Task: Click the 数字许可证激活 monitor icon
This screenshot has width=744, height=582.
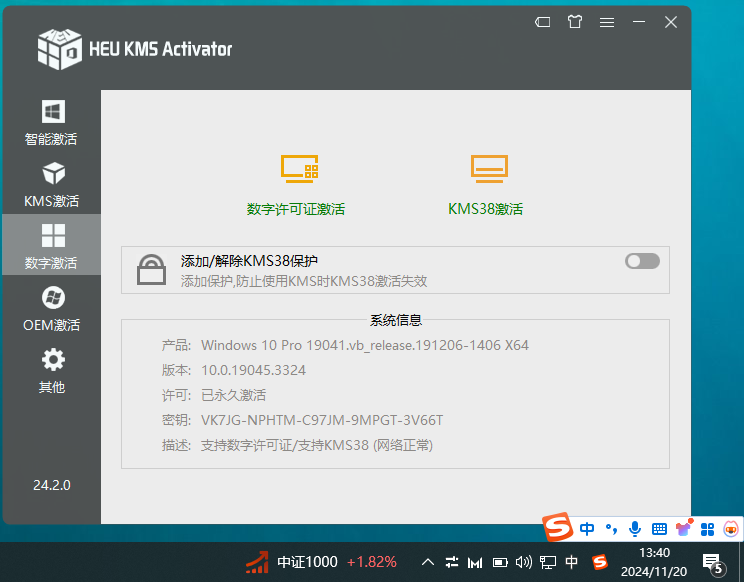Action: tap(299, 168)
